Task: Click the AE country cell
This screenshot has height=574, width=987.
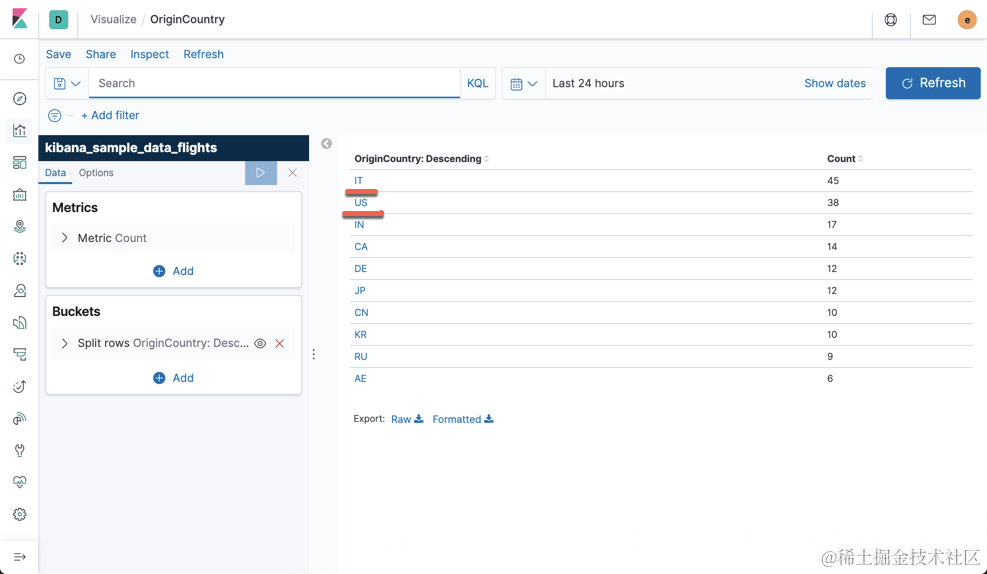Action: [360, 379]
